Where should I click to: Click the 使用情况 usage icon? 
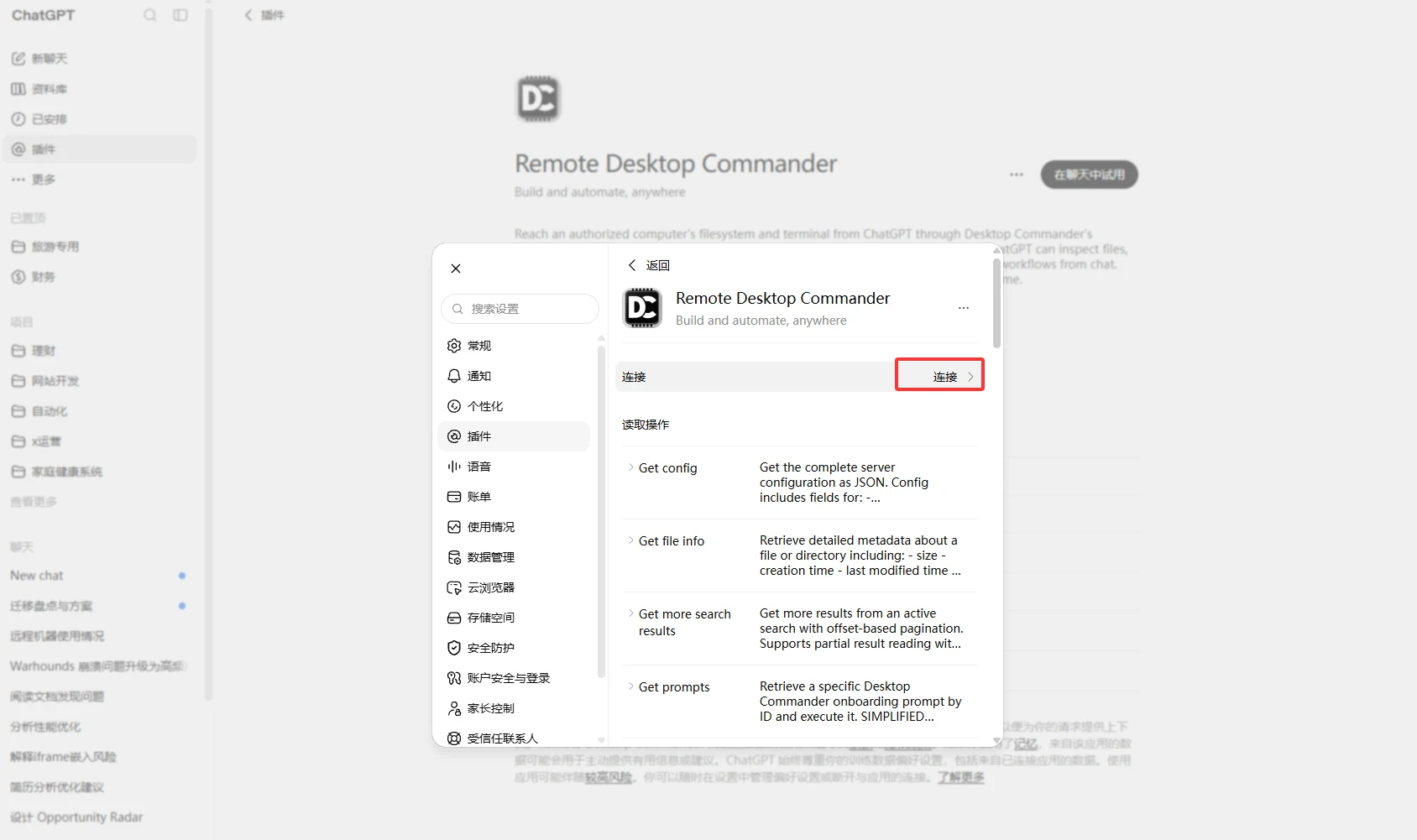point(454,527)
